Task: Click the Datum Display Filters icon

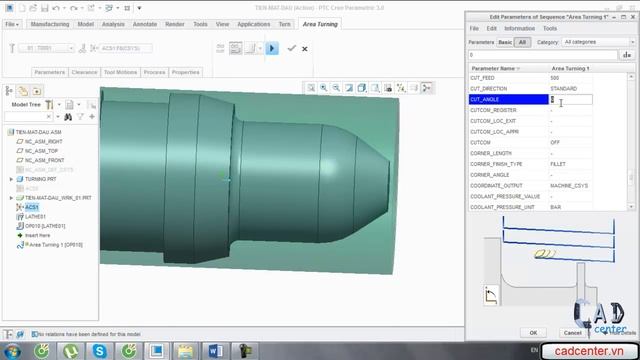Action: pos(401,88)
